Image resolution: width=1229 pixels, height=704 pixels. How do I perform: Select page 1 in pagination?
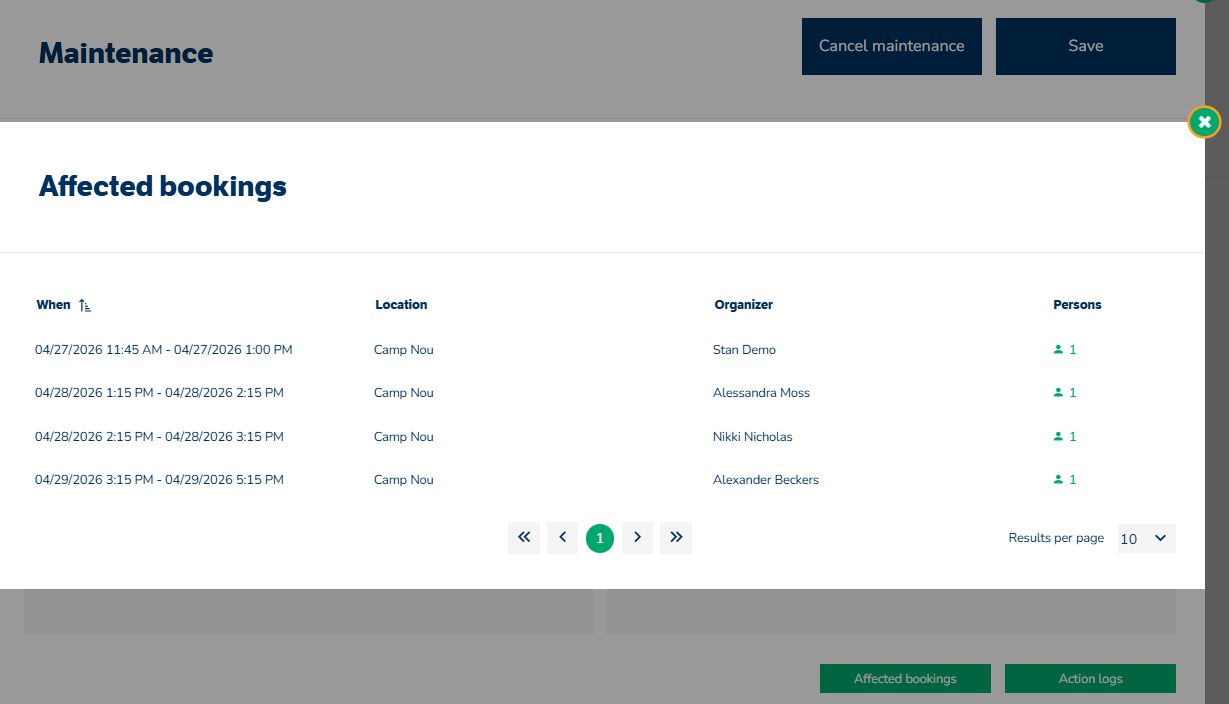600,538
